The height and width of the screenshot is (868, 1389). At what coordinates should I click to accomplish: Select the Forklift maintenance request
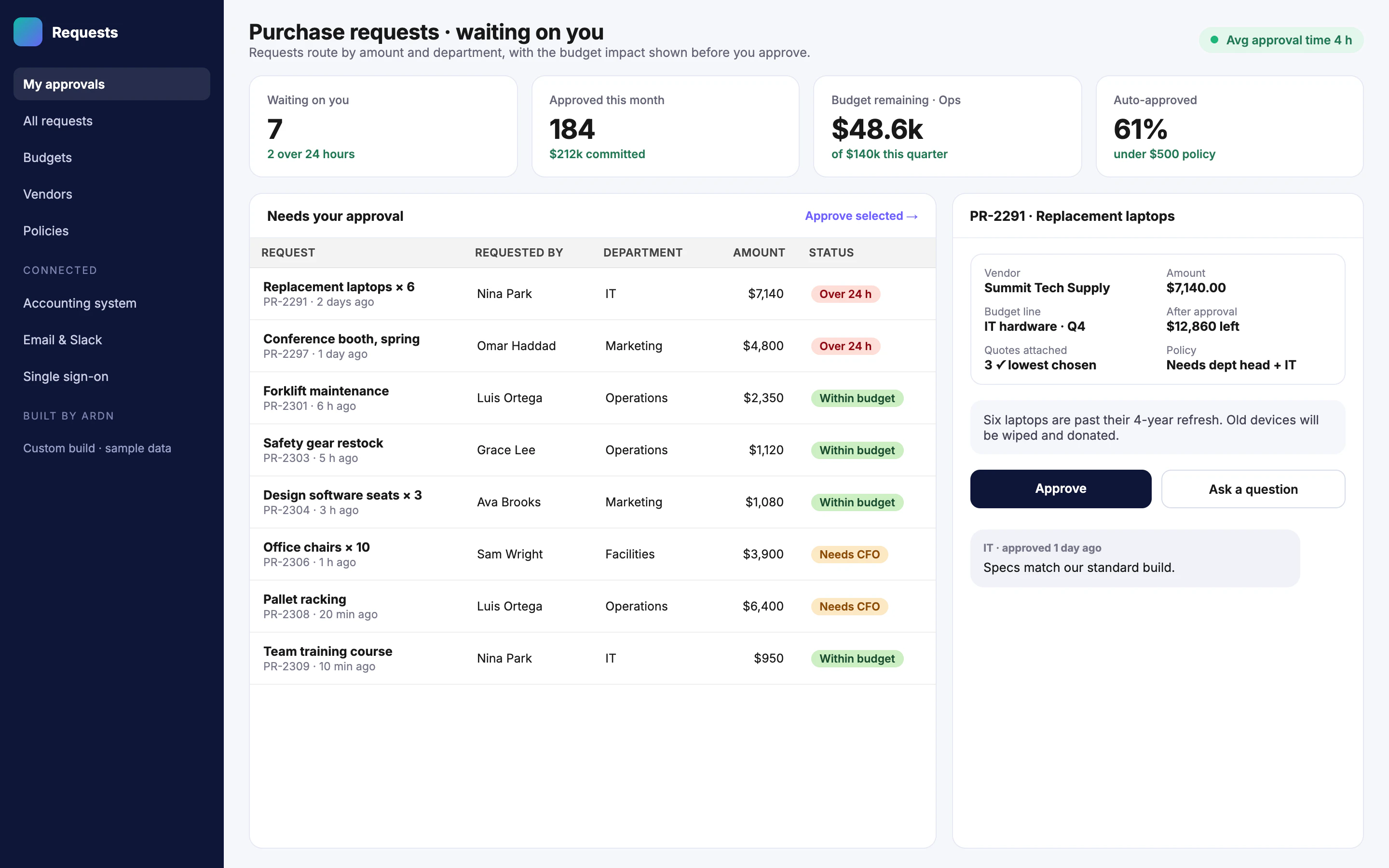[x=592, y=398]
